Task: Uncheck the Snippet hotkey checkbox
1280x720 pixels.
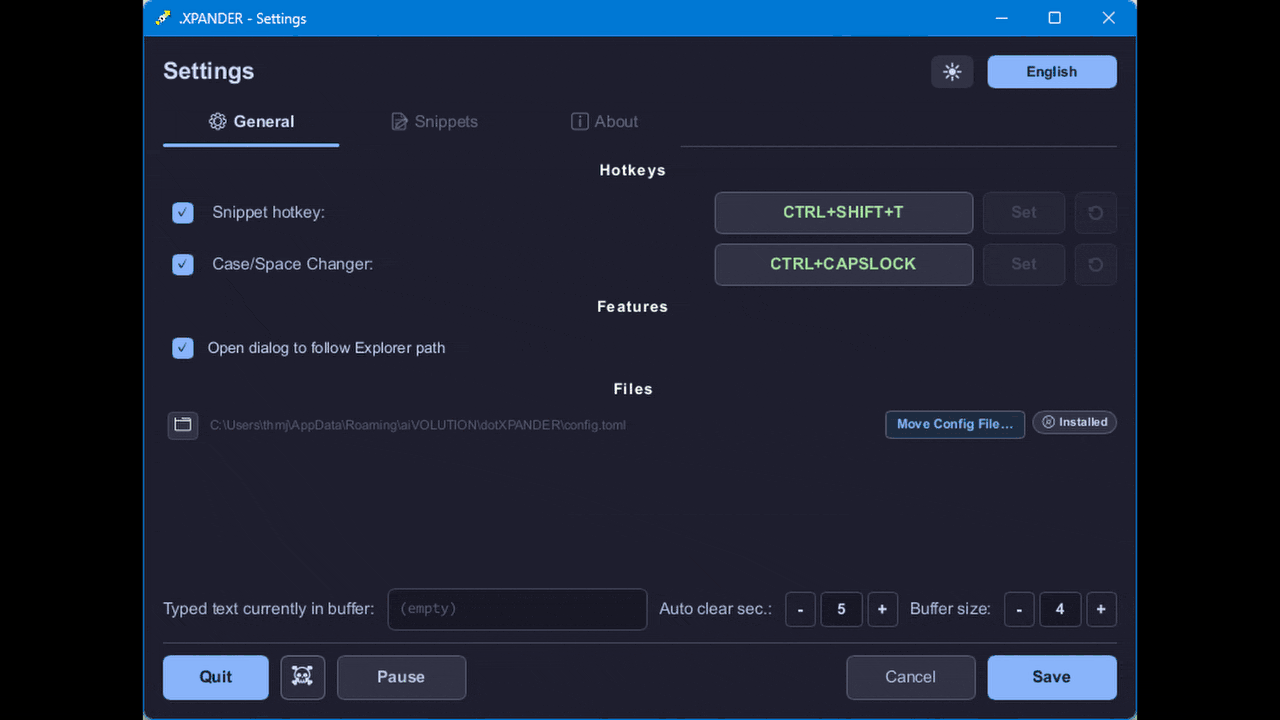Action: [183, 213]
